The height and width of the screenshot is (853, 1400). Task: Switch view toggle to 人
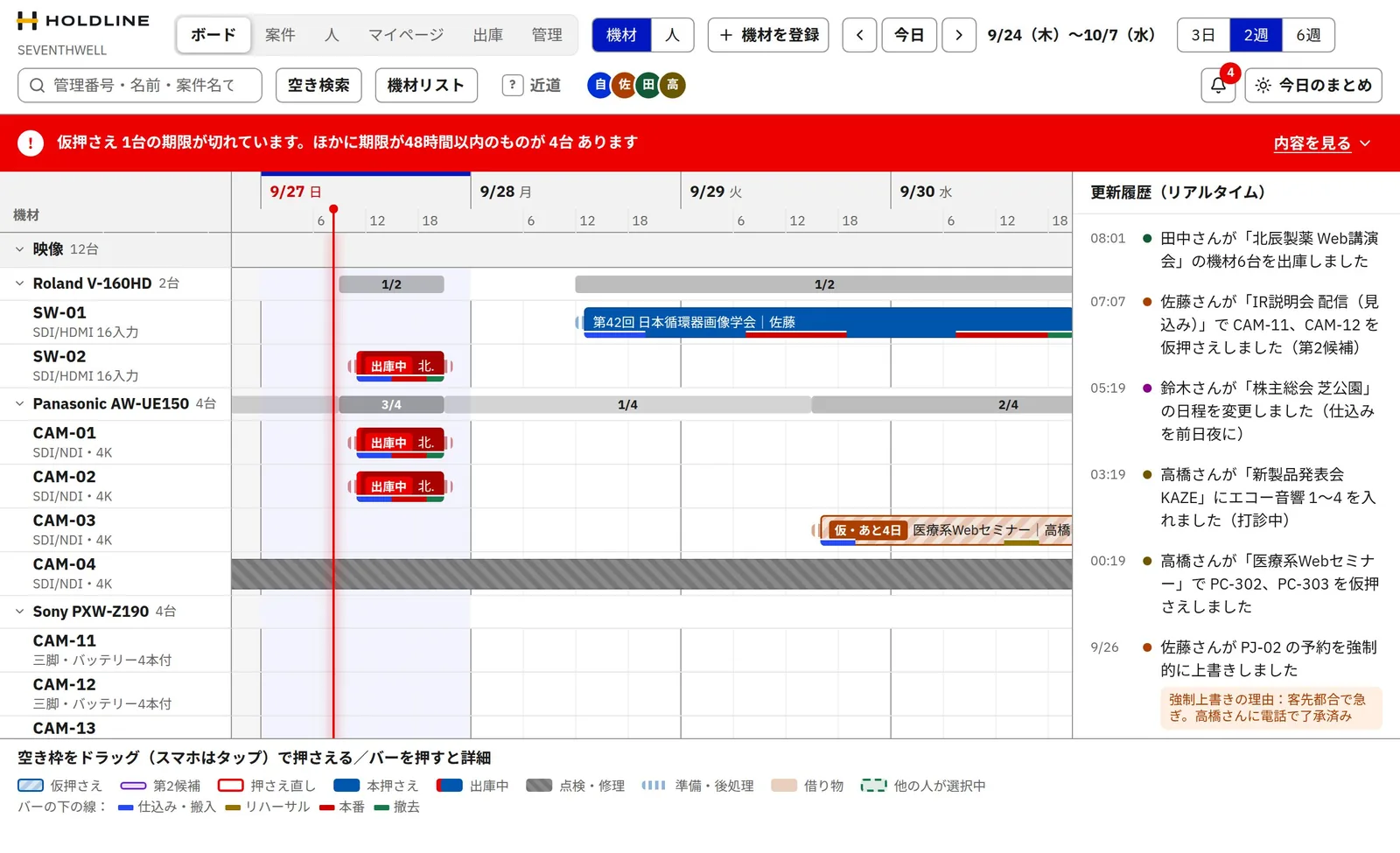click(x=673, y=35)
